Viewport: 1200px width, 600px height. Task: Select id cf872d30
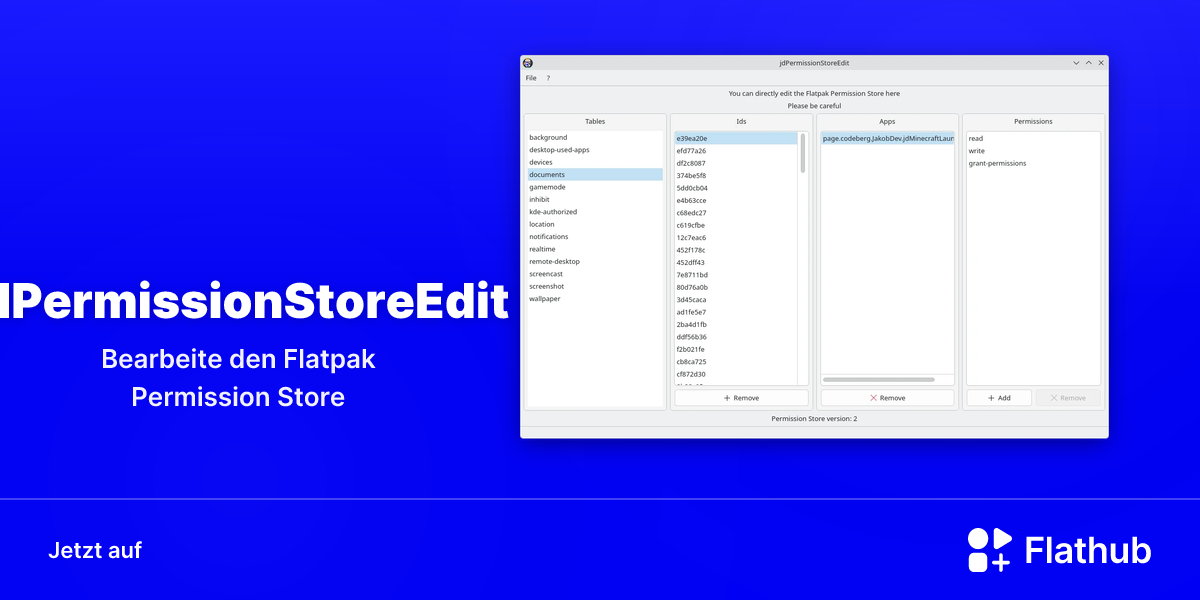736,374
